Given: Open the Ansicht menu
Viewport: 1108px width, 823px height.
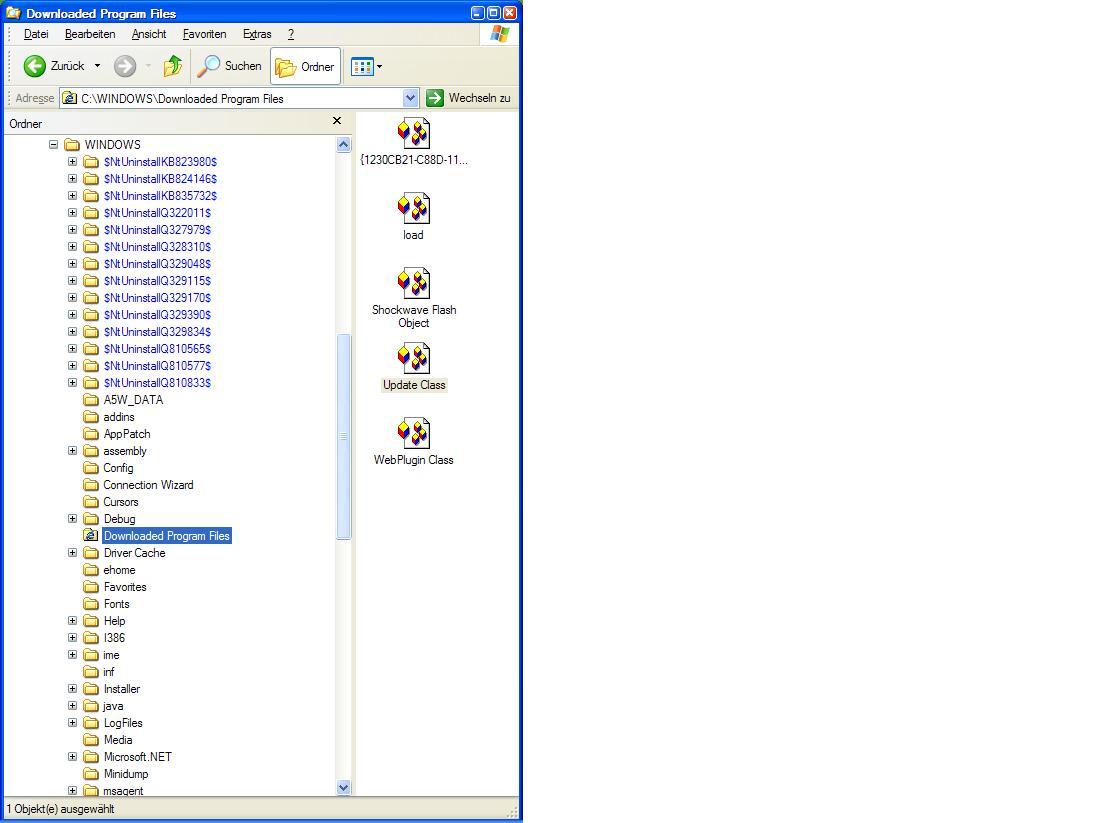Looking at the screenshot, I should 149,34.
